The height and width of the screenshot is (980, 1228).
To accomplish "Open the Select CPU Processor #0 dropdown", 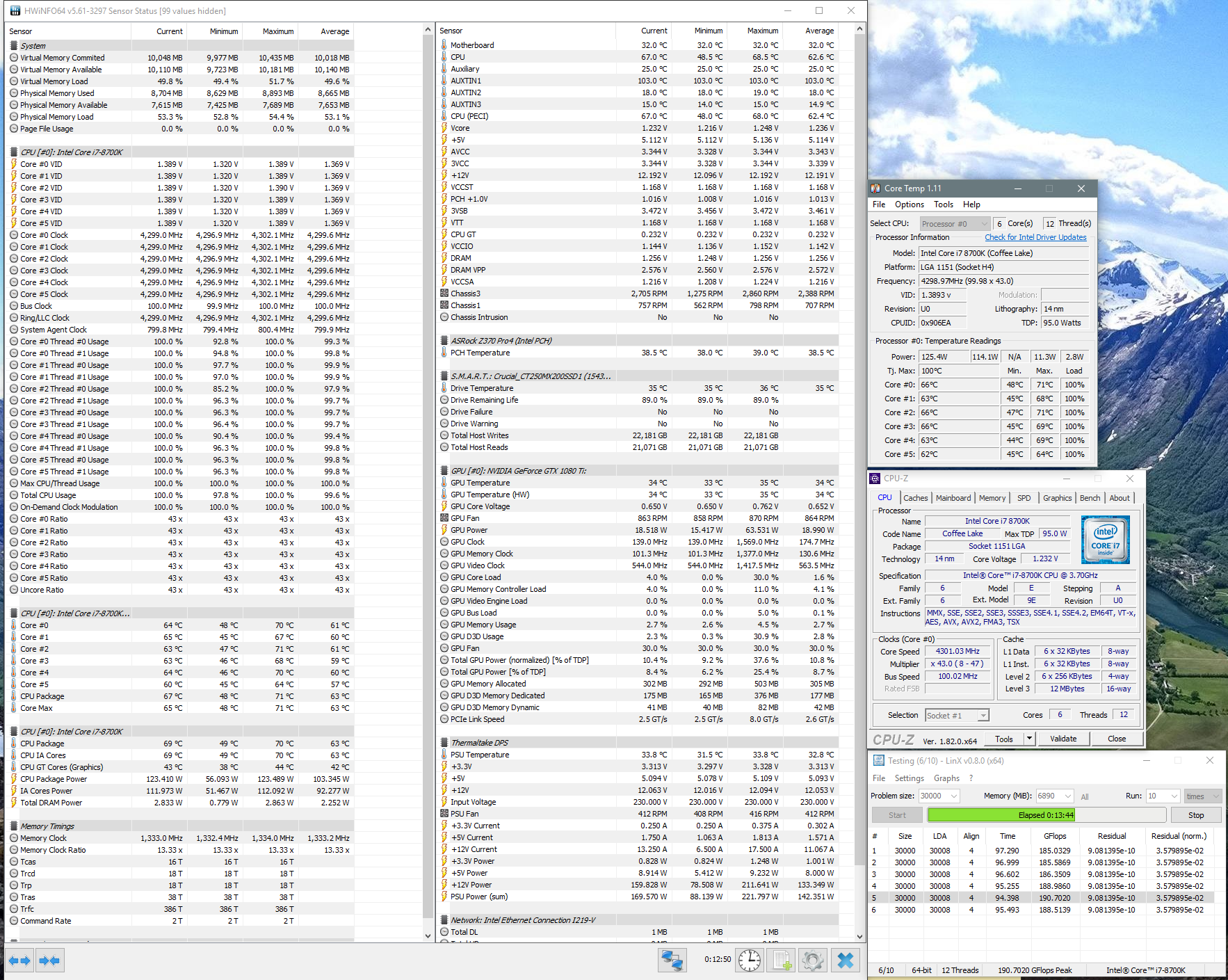I will pos(954,224).
